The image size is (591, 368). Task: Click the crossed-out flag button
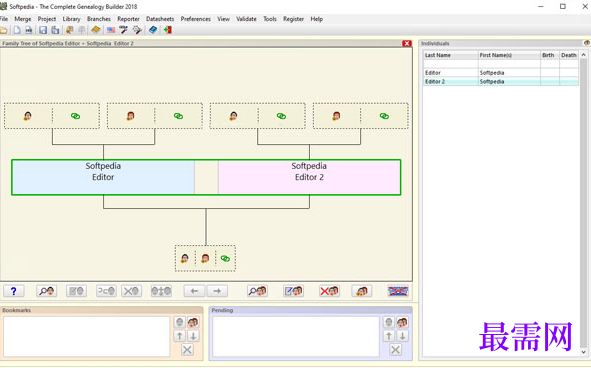coord(398,291)
